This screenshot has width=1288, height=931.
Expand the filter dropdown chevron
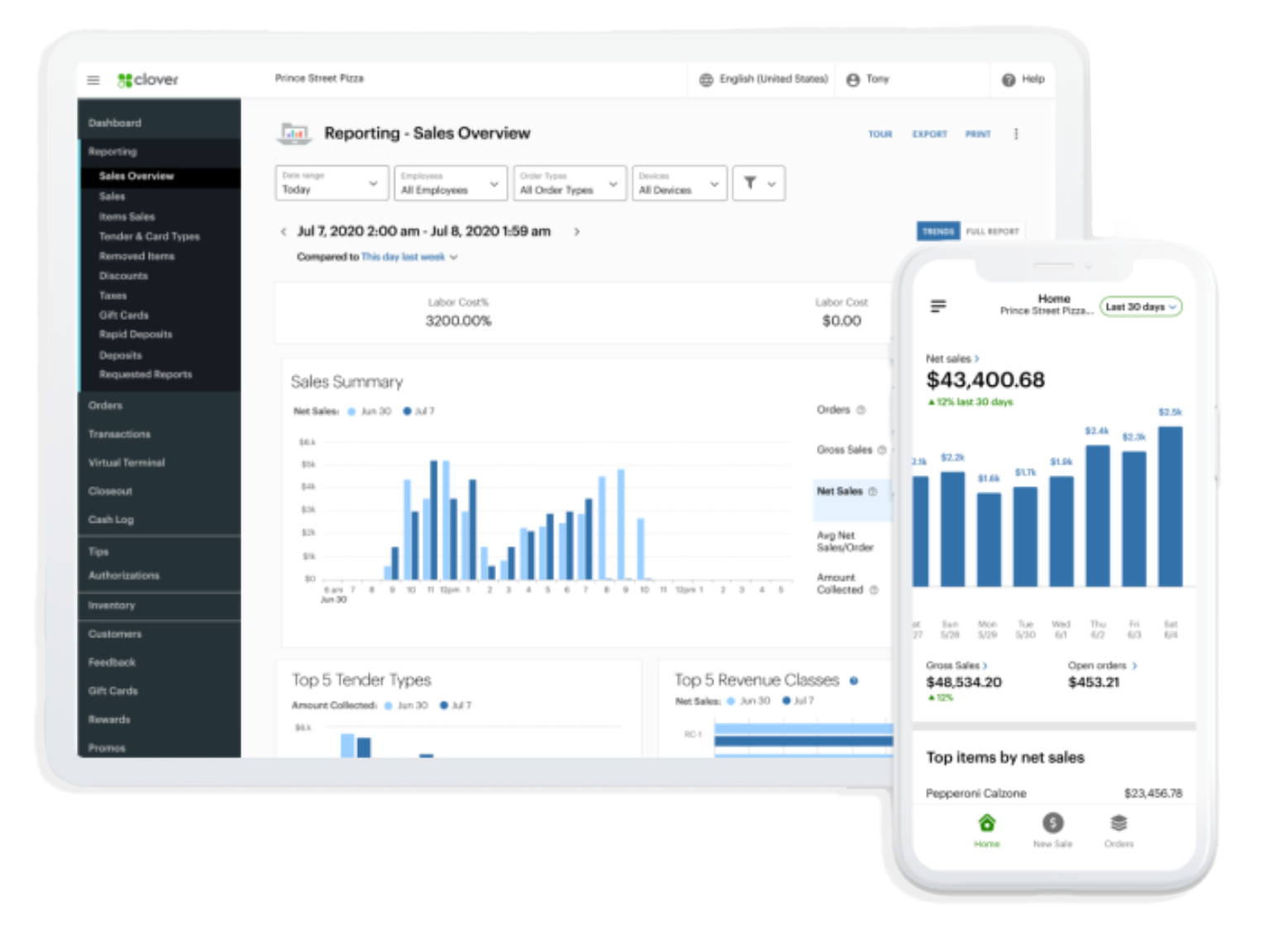[x=771, y=184]
